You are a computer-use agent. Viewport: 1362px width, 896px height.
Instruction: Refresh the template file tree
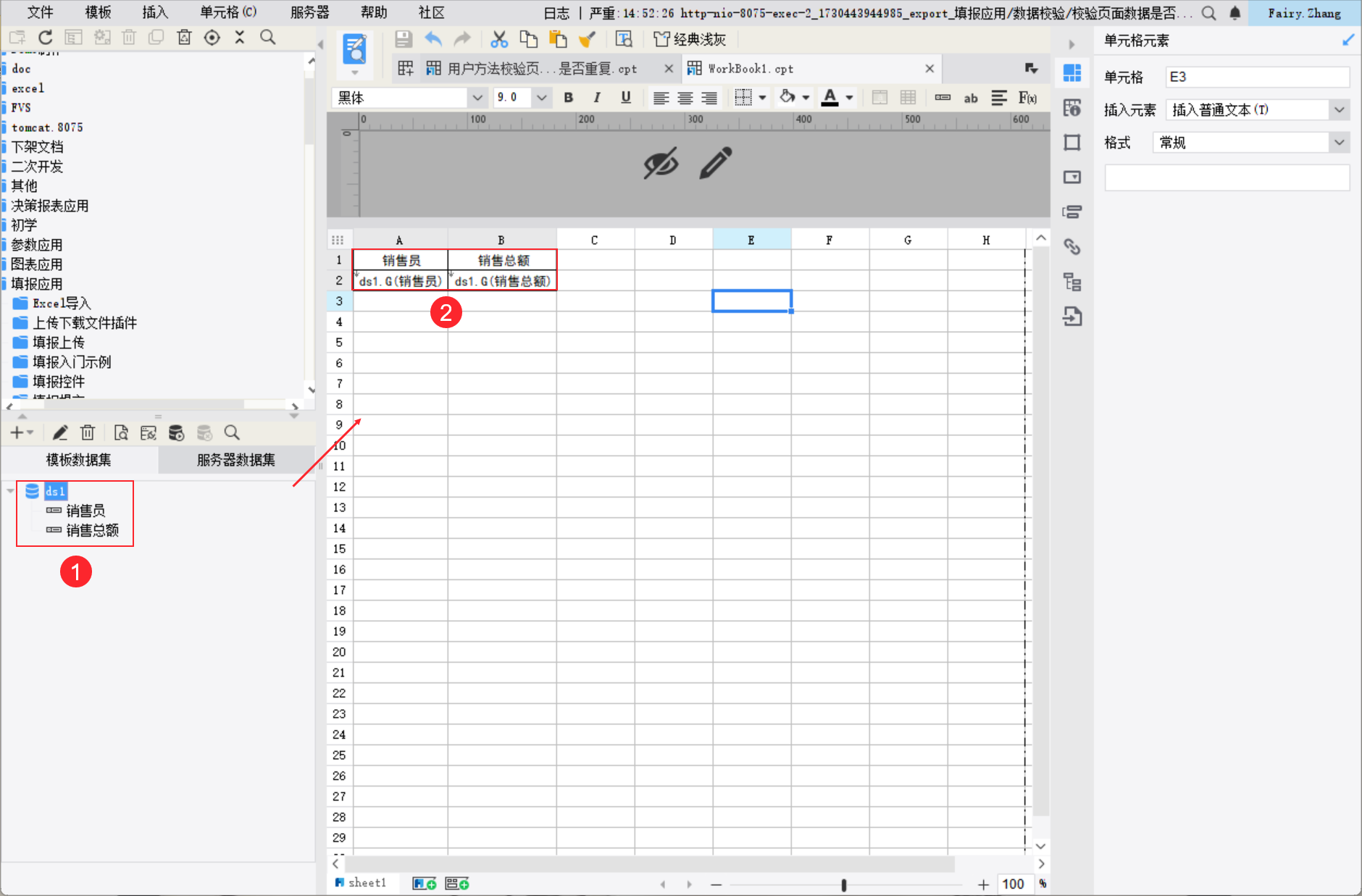46,38
